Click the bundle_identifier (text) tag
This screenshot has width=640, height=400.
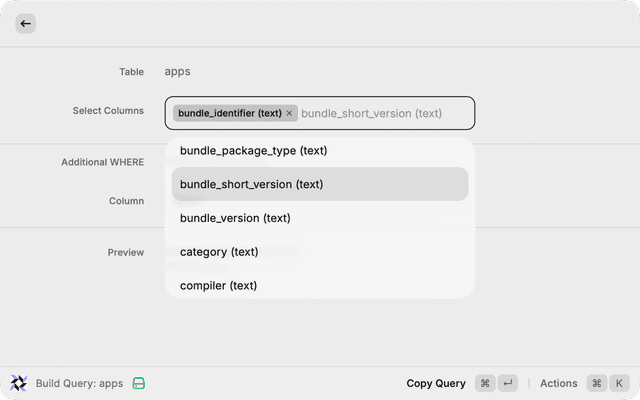point(229,113)
